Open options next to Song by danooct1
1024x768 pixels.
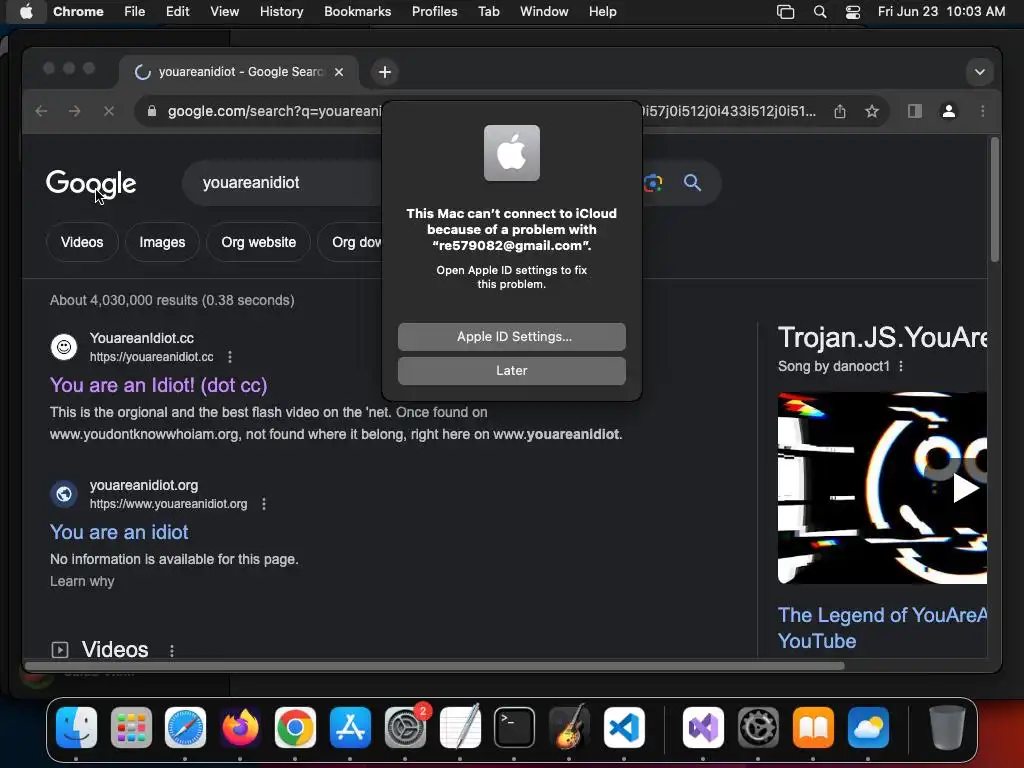[901, 366]
